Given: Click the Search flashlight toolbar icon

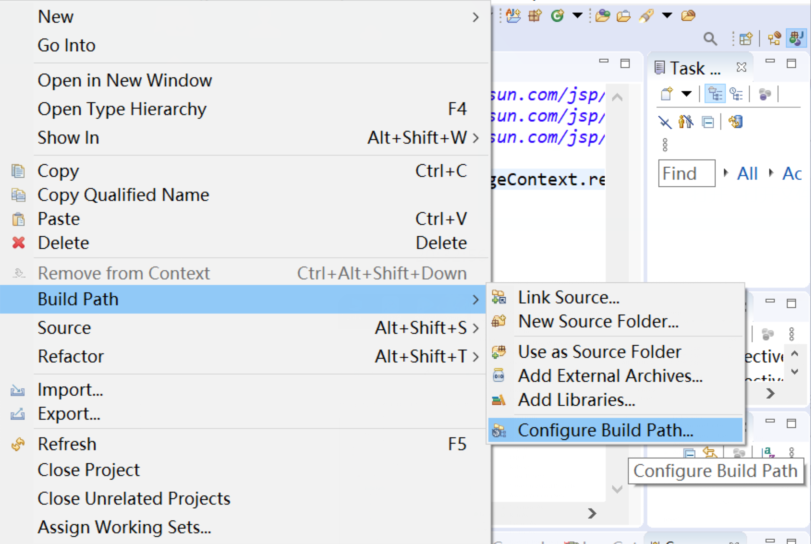Looking at the screenshot, I should pyautogui.click(x=646, y=16).
